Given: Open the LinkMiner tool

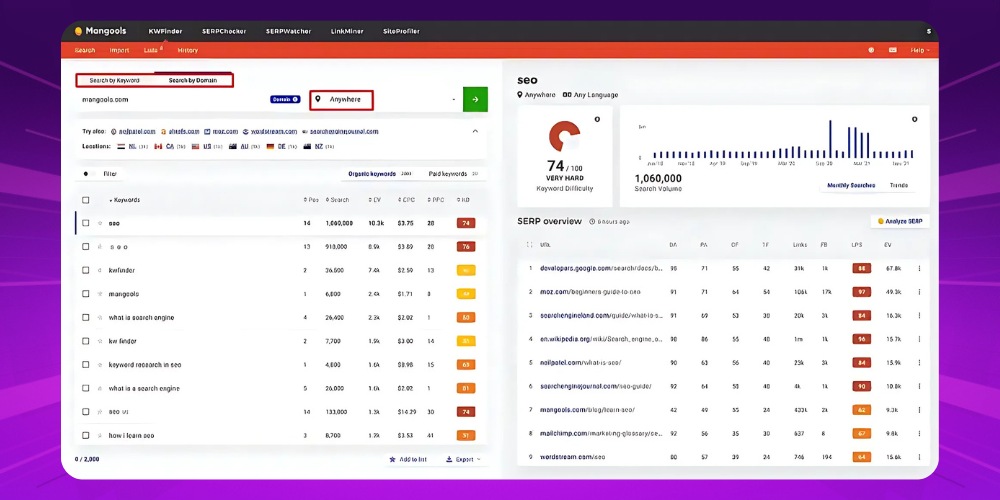Looking at the screenshot, I should [x=348, y=31].
